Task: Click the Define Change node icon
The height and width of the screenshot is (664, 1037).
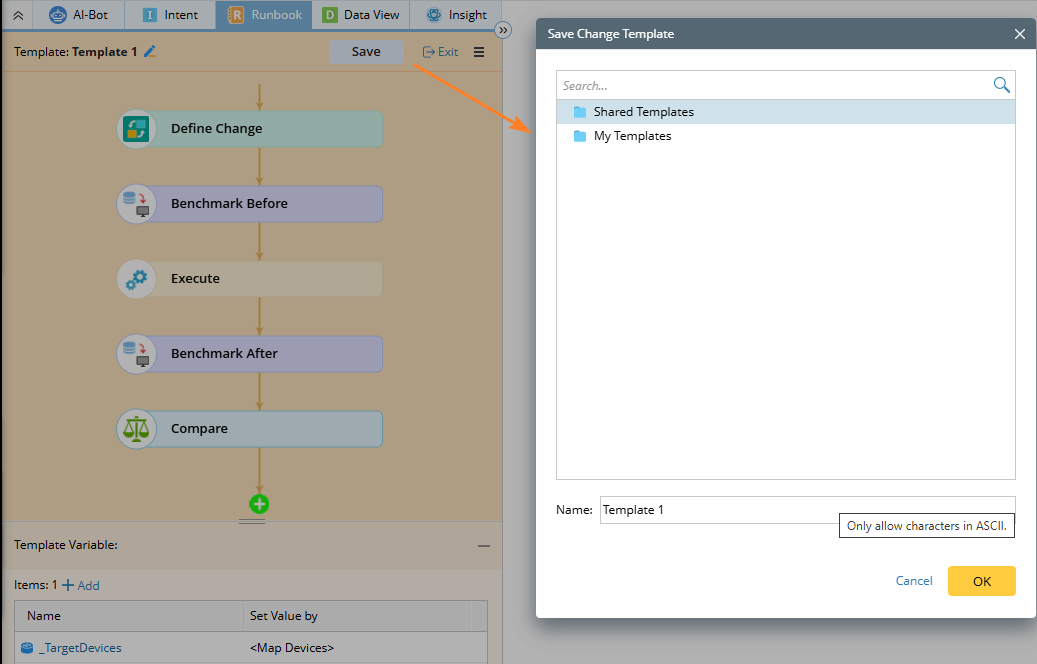Action: pos(136,129)
